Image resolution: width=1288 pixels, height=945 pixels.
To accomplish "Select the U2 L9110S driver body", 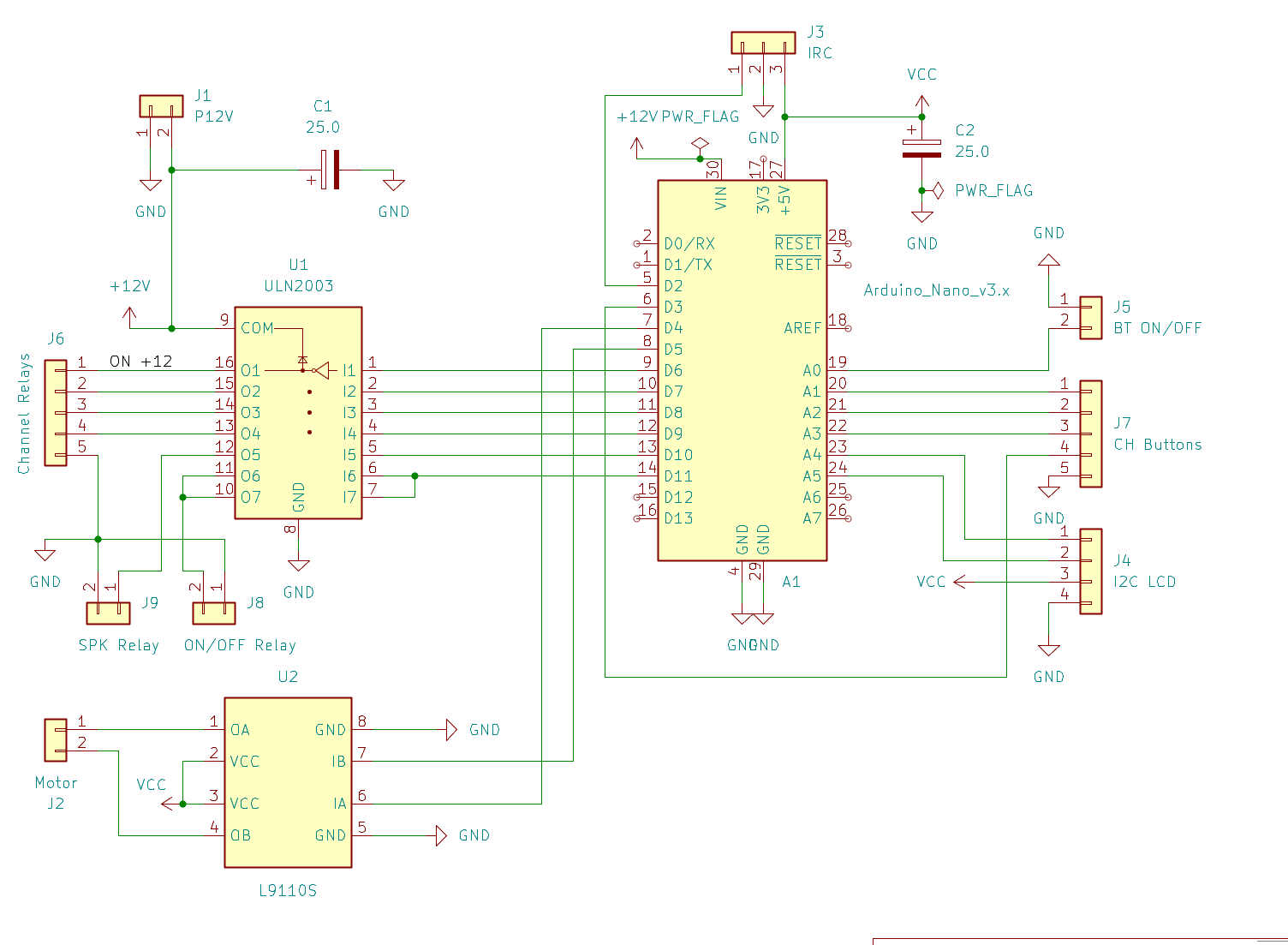I will pyautogui.click(x=288, y=782).
